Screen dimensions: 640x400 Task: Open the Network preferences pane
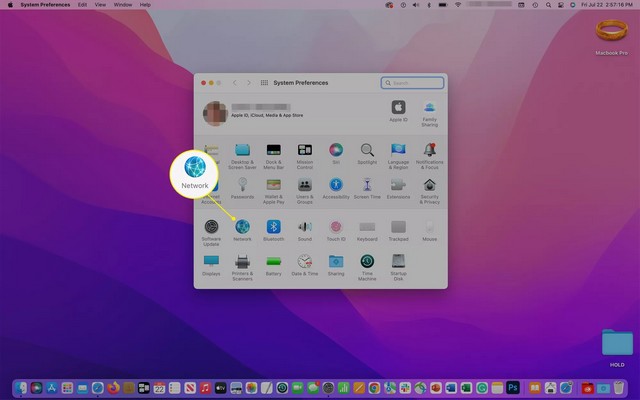[x=242, y=228]
